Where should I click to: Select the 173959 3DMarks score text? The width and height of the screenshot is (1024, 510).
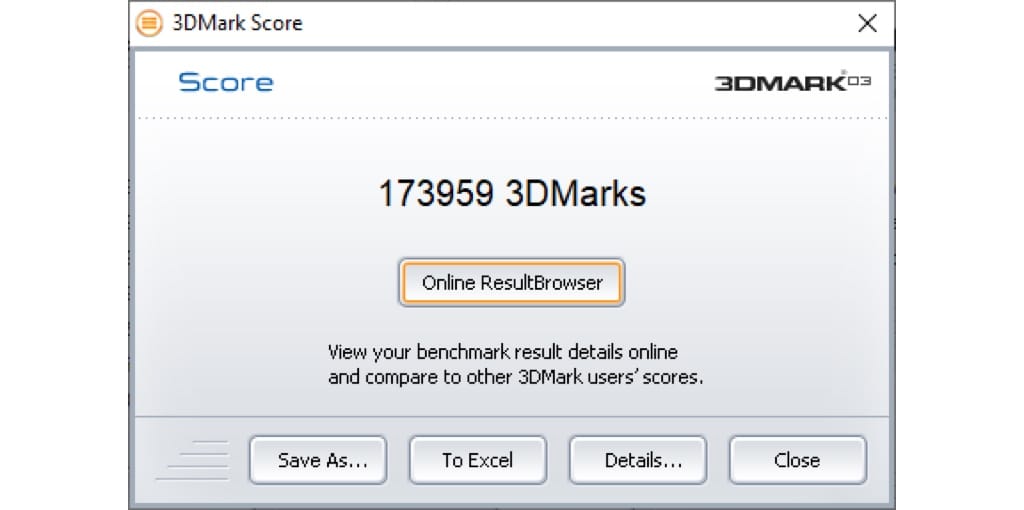click(x=512, y=194)
